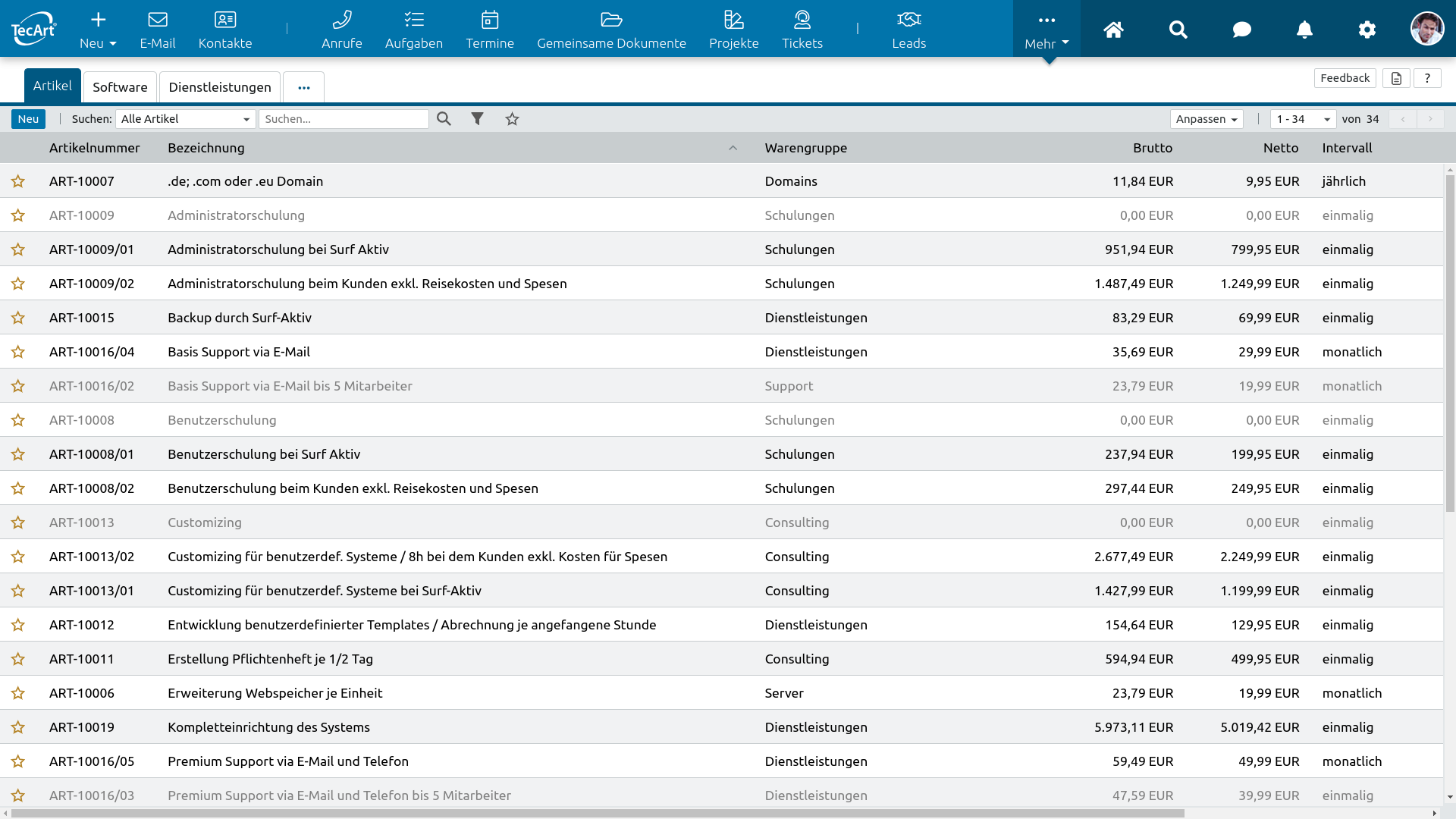
Task: Switch to the Software tab
Action: pos(120,87)
